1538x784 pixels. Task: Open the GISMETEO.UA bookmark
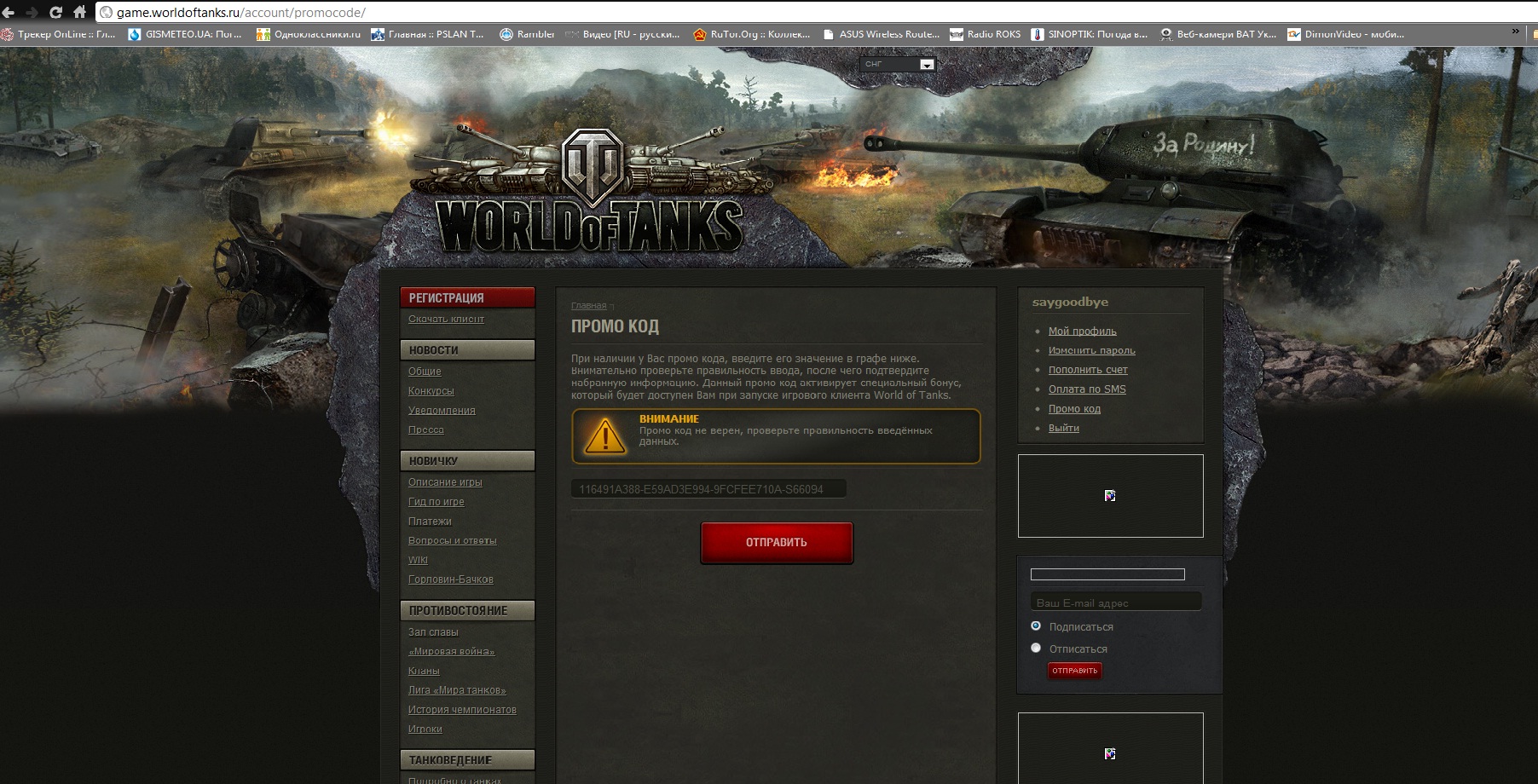click(185, 34)
